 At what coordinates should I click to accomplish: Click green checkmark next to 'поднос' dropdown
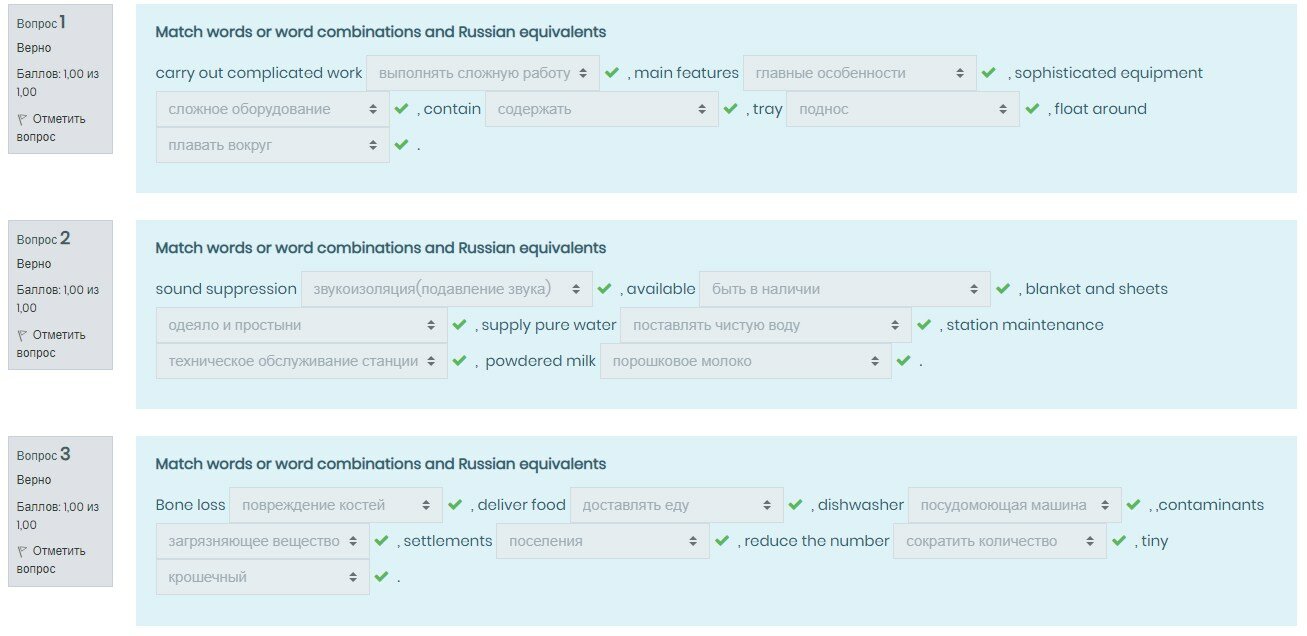pyautogui.click(x=1031, y=109)
